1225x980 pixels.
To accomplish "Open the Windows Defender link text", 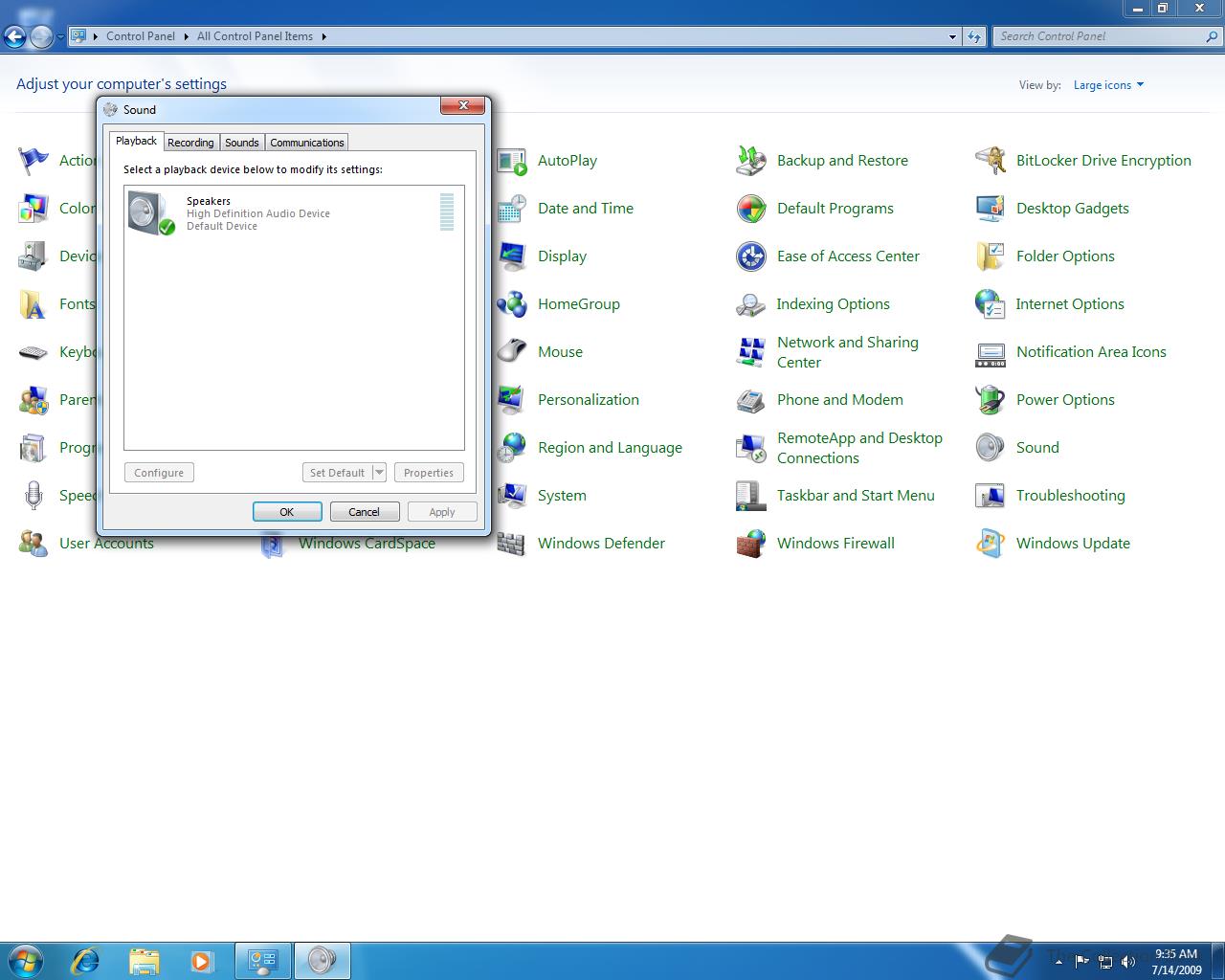I will point(601,544).
